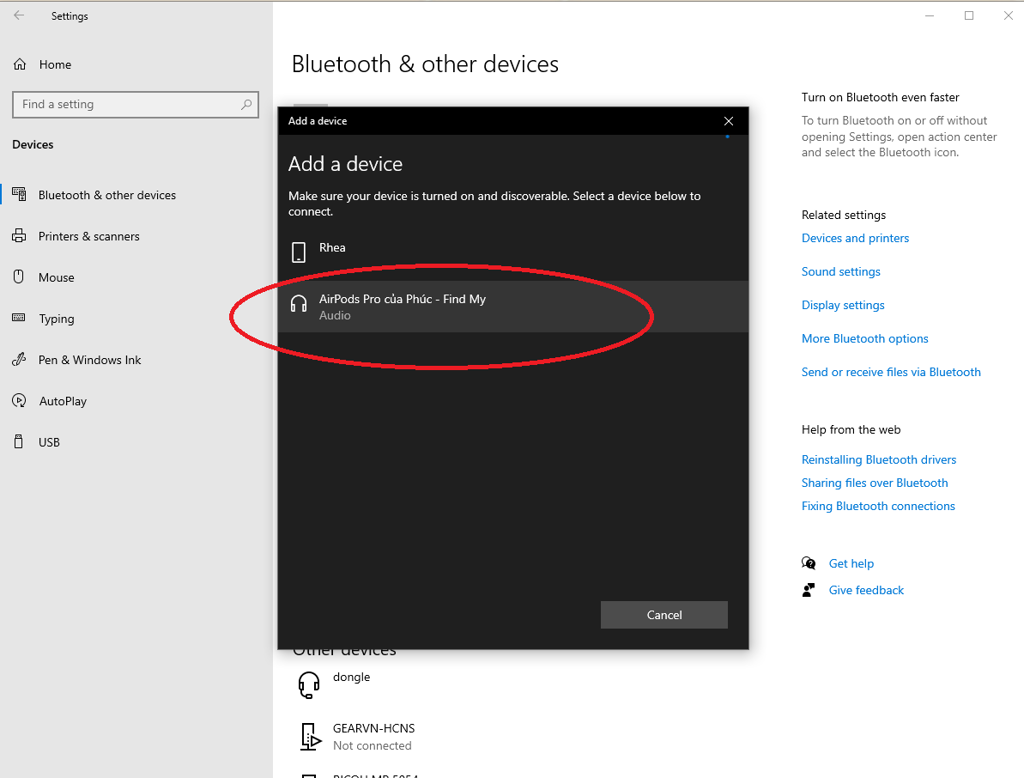1024x778 pixels.
Task: Click the Get help chat icon
Action: coord(808,563)
